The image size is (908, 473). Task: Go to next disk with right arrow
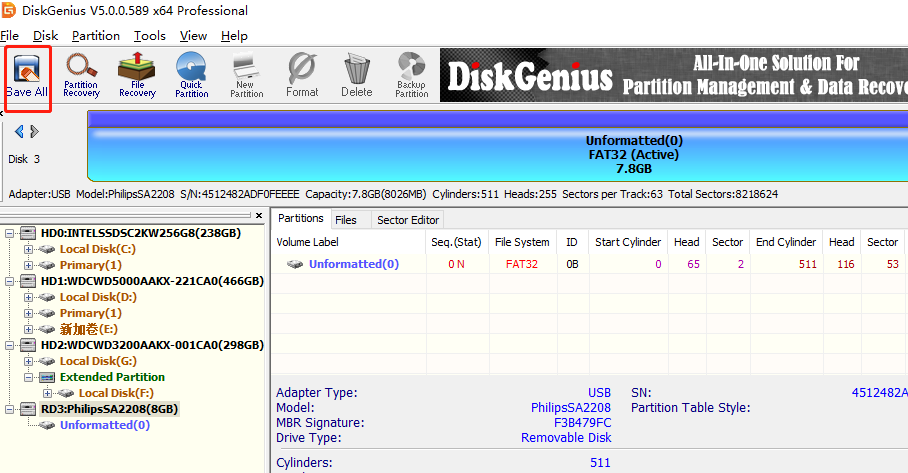point(32,132)
